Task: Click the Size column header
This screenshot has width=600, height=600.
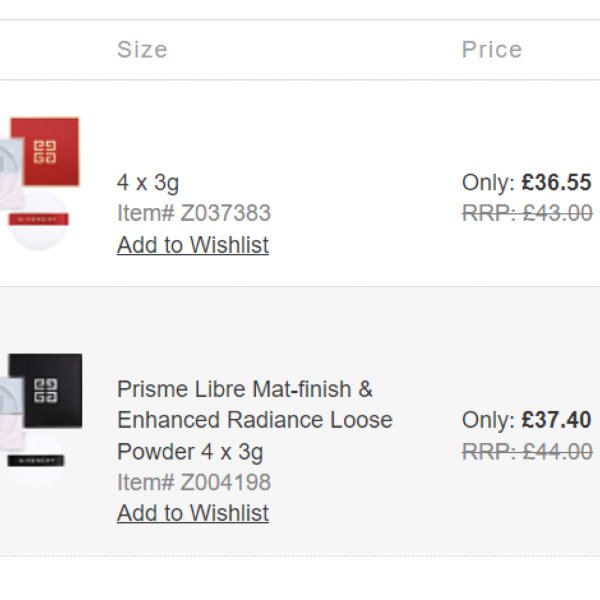Action: point(142,50)
